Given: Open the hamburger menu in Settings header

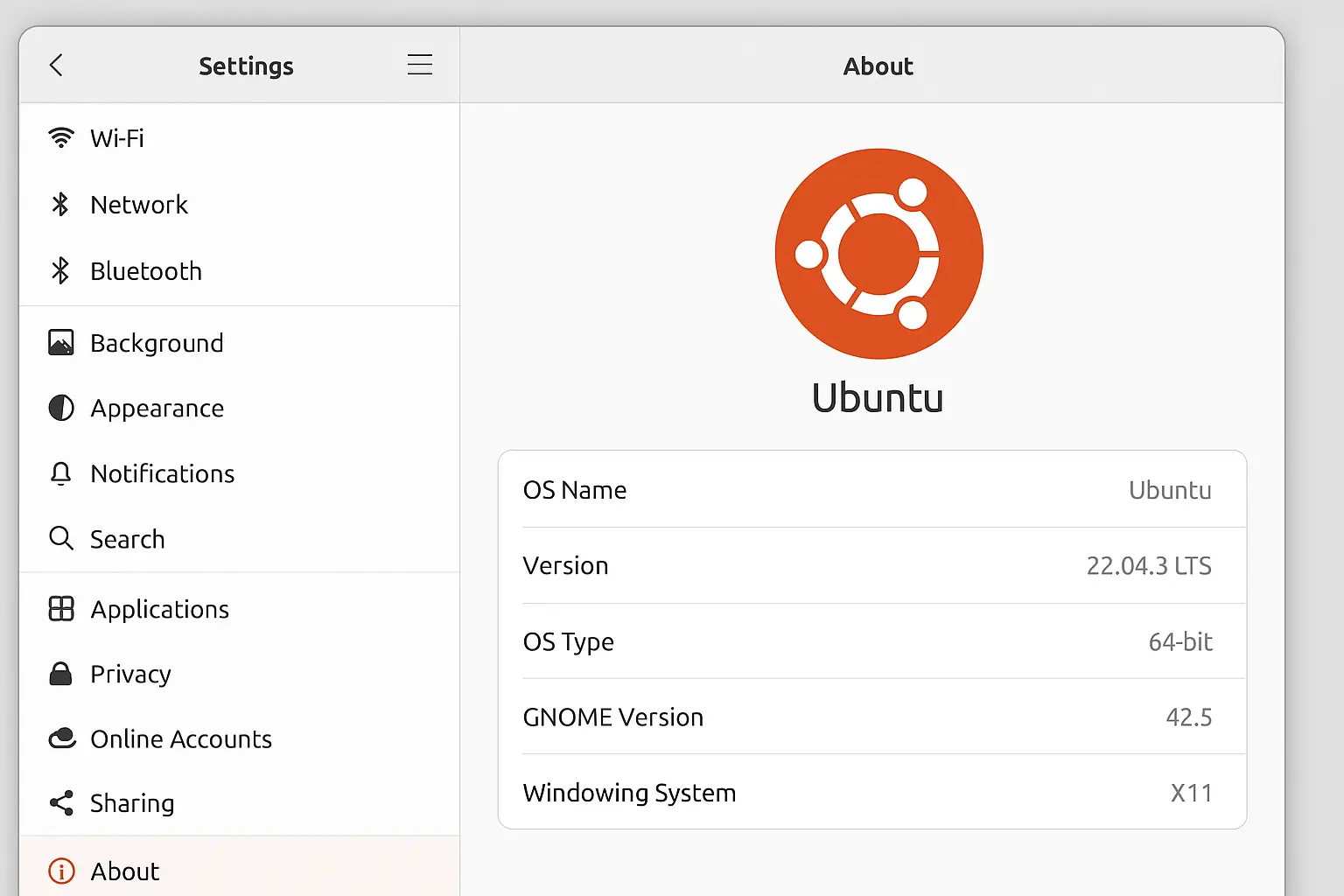Looking at the screenshot, I should point(420,64).
